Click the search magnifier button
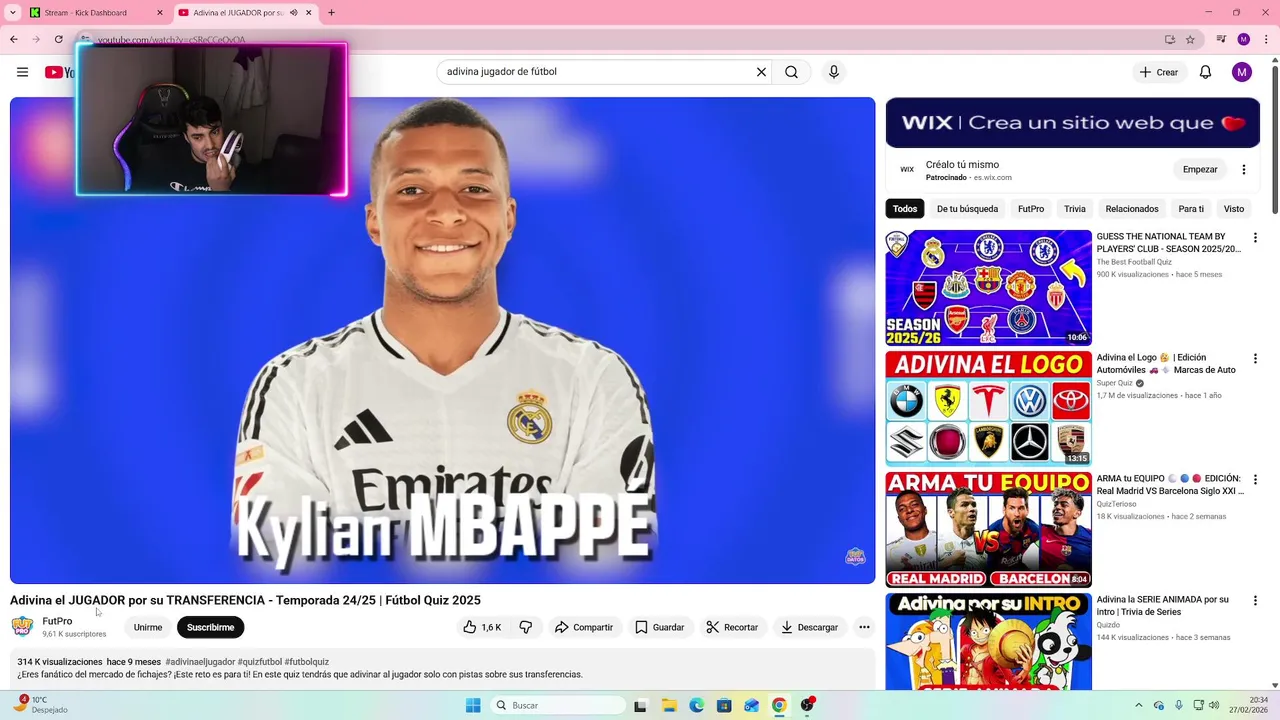The width and height of the screenshot is (1280, 720). point(791,72)
